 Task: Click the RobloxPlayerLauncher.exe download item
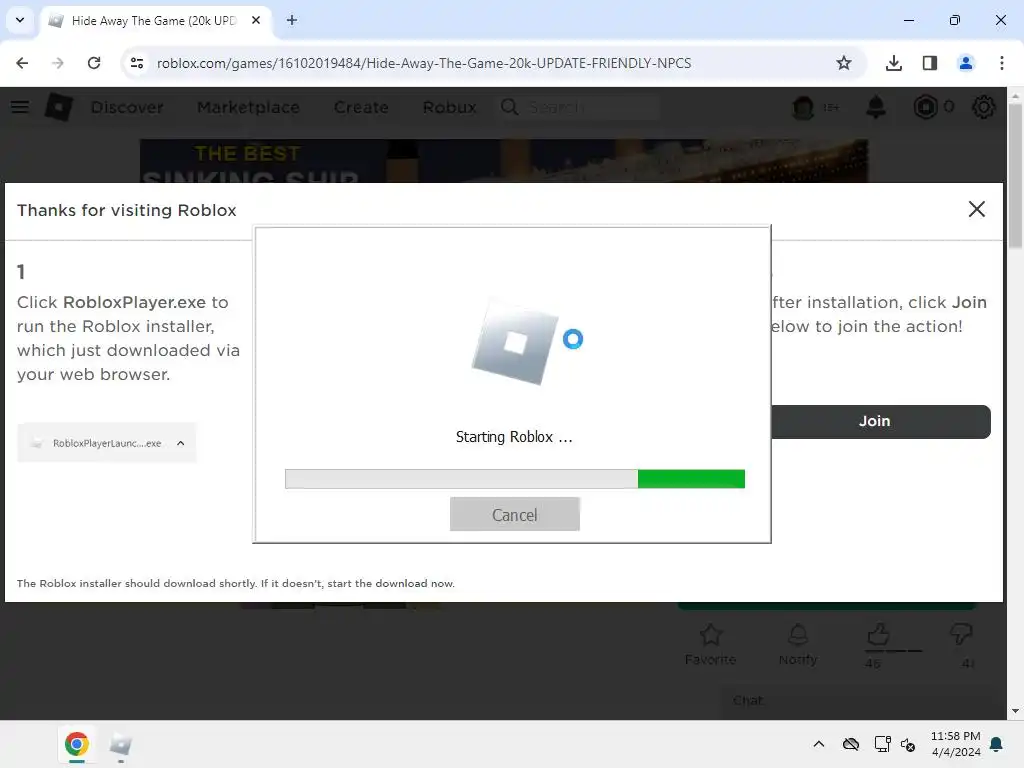tap(106, 443)
